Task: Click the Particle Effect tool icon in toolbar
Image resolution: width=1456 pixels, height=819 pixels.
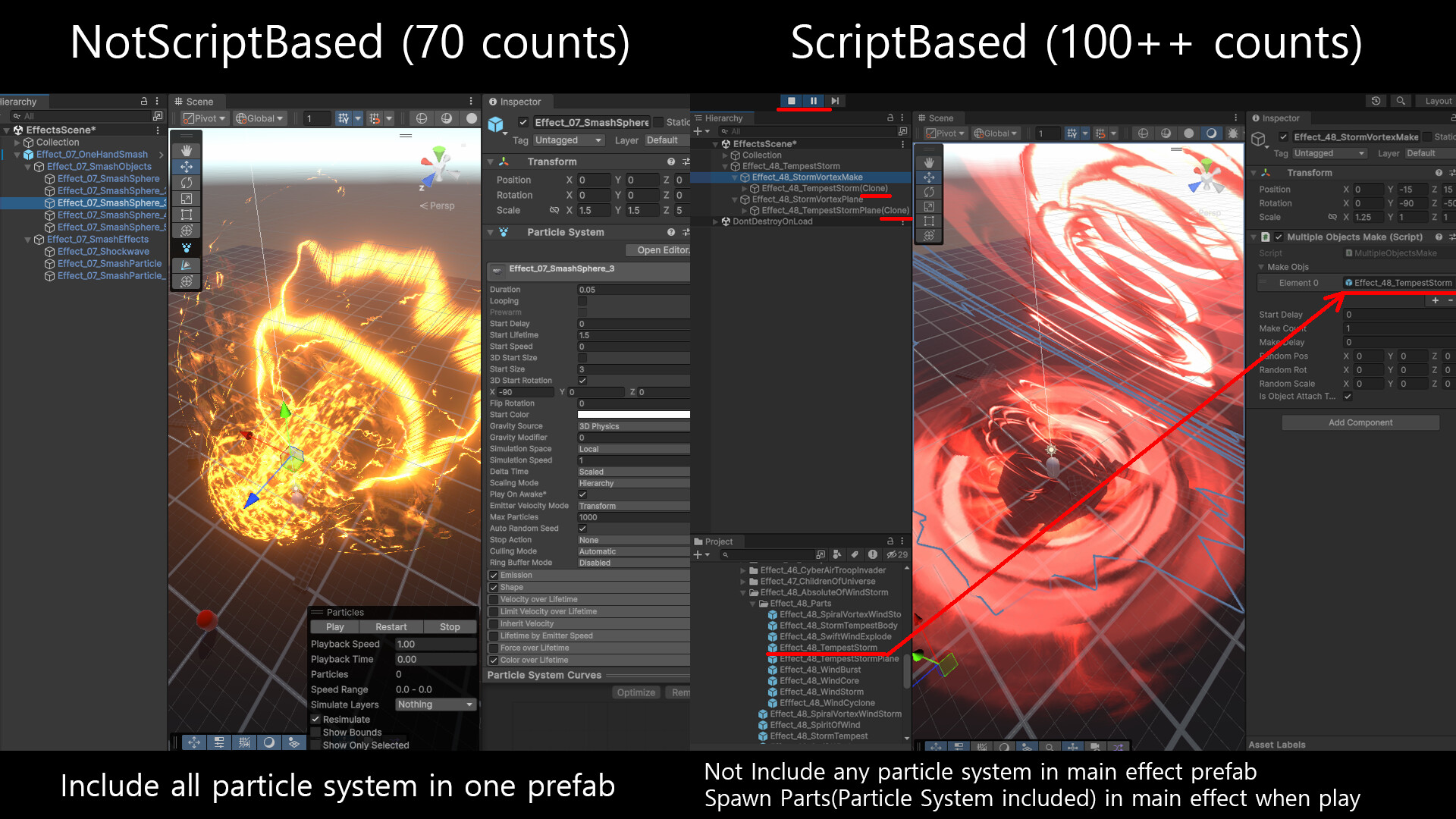Action: 186,247
